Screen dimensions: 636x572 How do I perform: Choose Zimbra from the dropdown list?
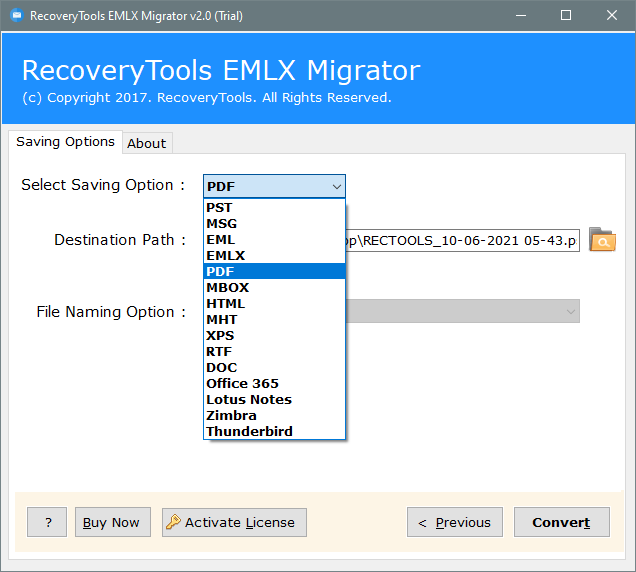pos(274,415)
